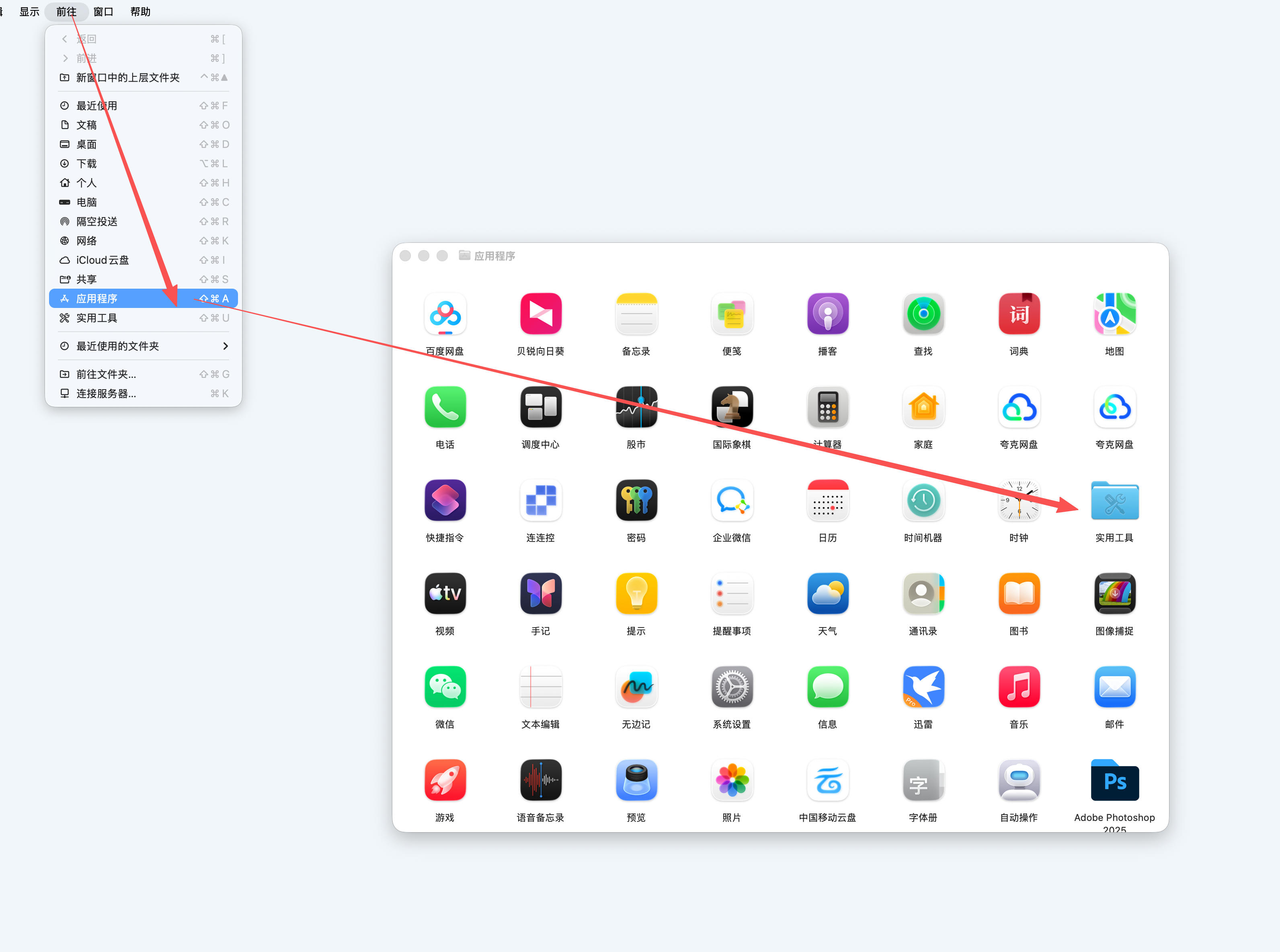The width and height of the screenshot is (1280, 952).
Task: Open 调度中心 Mission Control
Action: click(x=541, y=407)
